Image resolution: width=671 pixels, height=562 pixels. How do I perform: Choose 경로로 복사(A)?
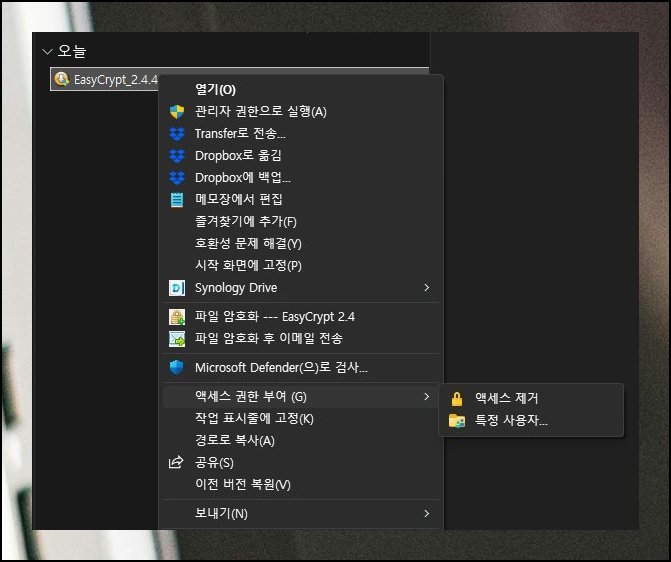301,440
